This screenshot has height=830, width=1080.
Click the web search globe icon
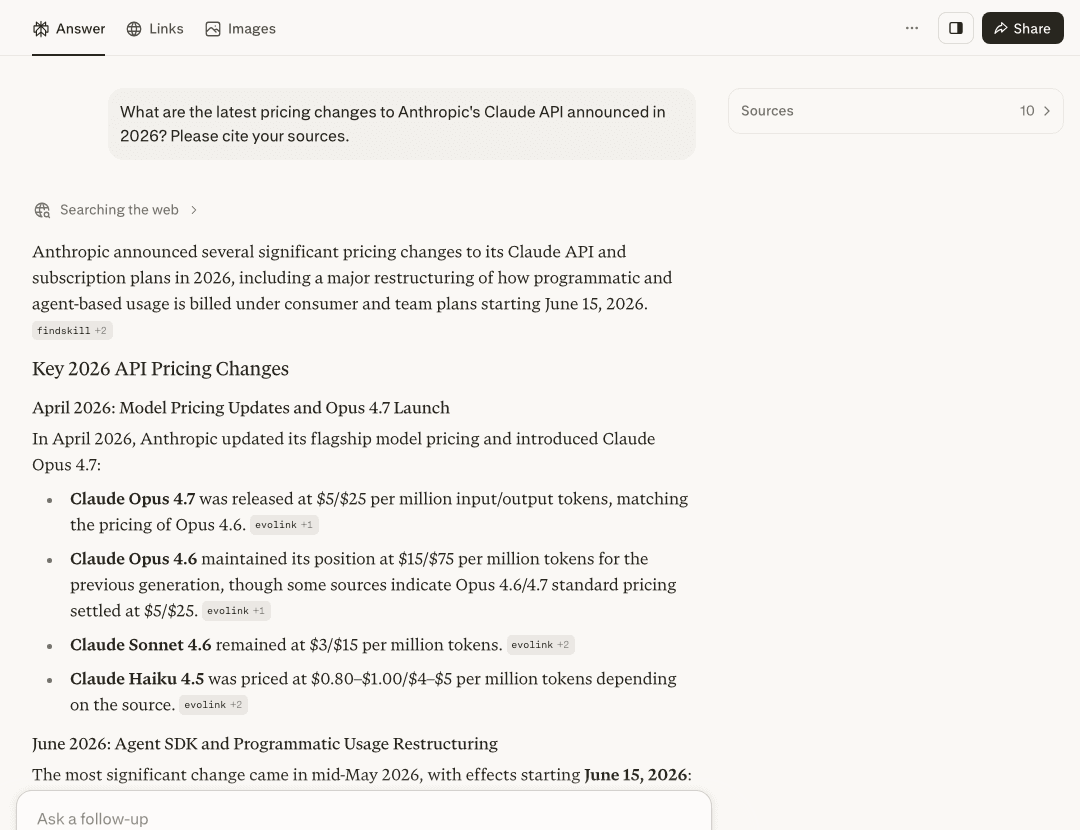[x=42, y=210]
